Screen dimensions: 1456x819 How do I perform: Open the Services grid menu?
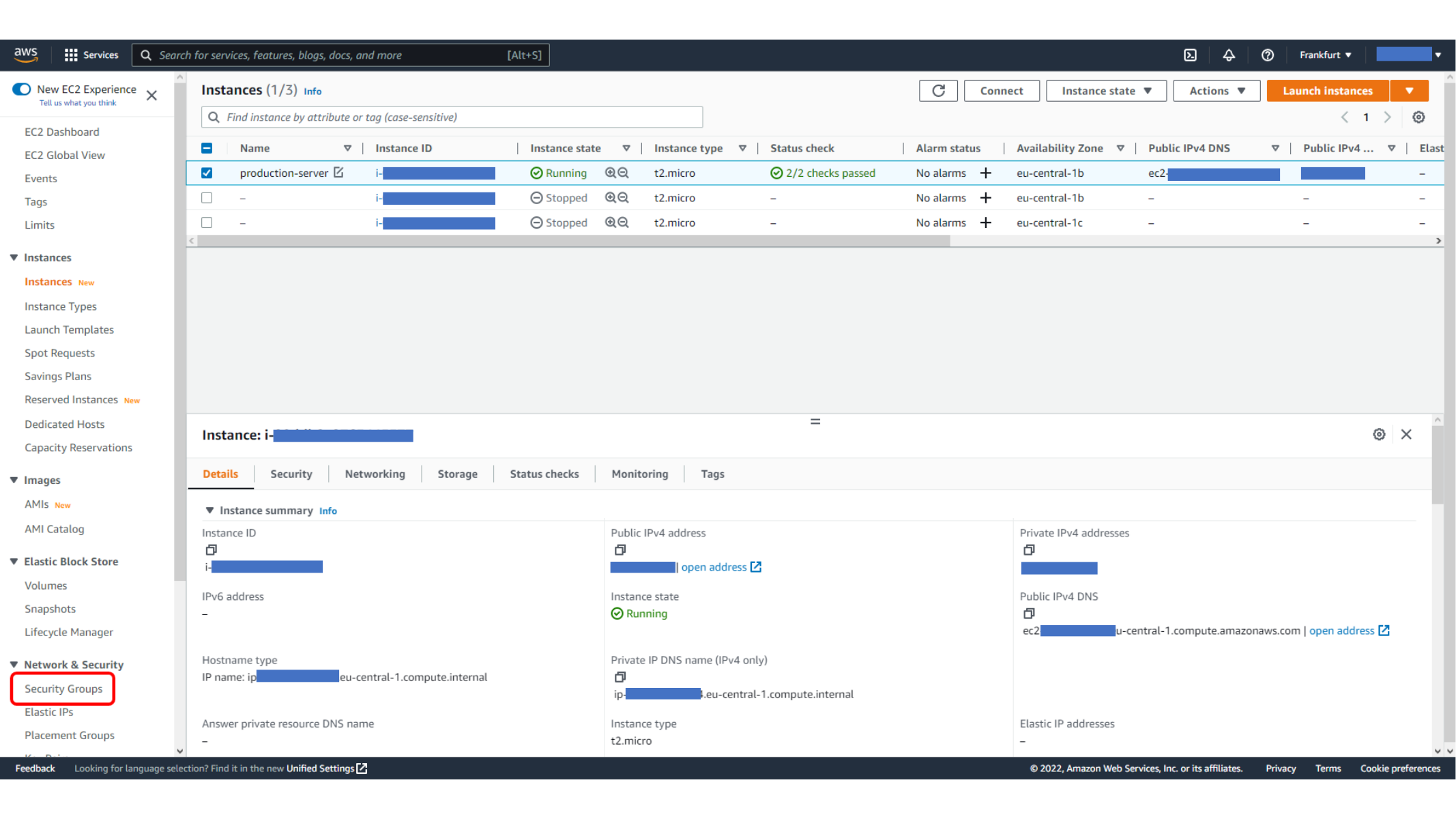pos(91,55)
